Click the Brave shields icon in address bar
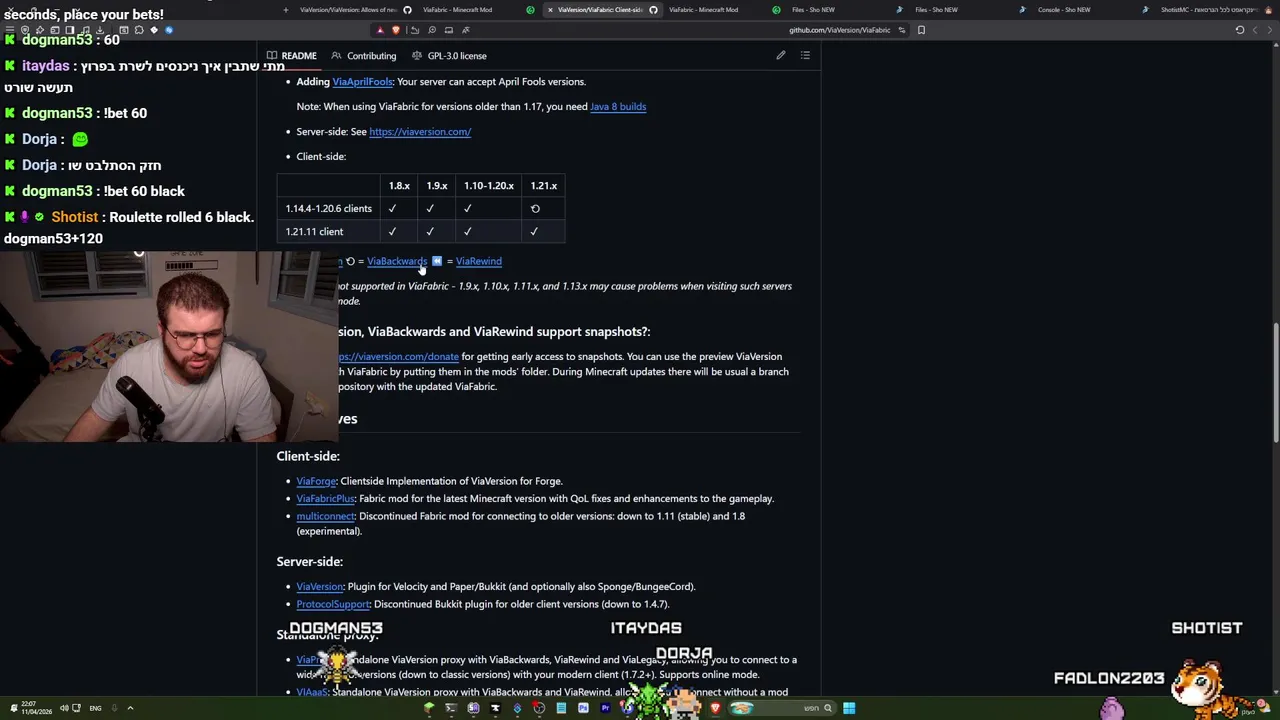 396,30
